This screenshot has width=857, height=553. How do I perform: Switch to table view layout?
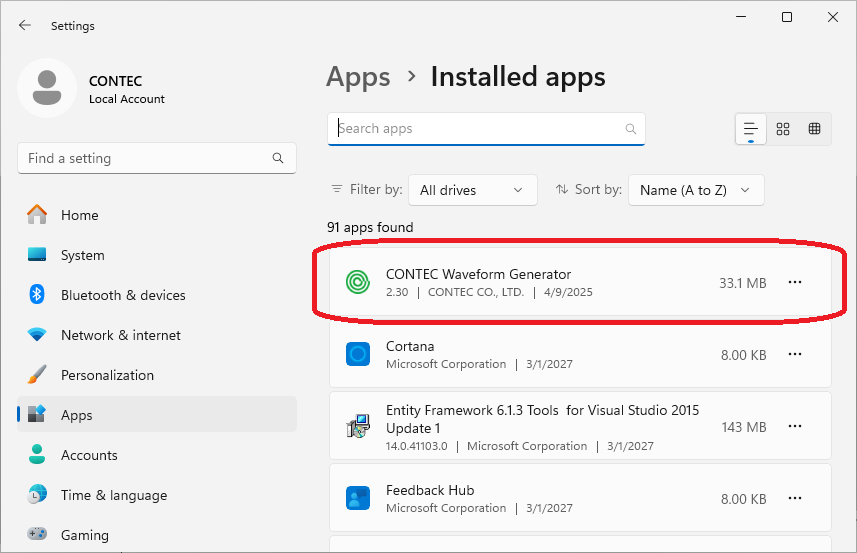click(814, 129)
